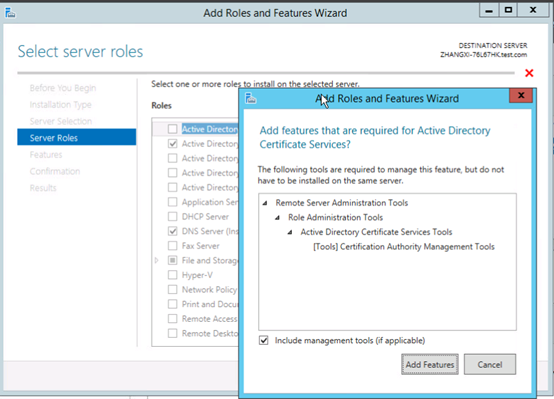Screen dimensions: 554x399
Task: Maximize the main wizard window
Action: pos(508,10)
